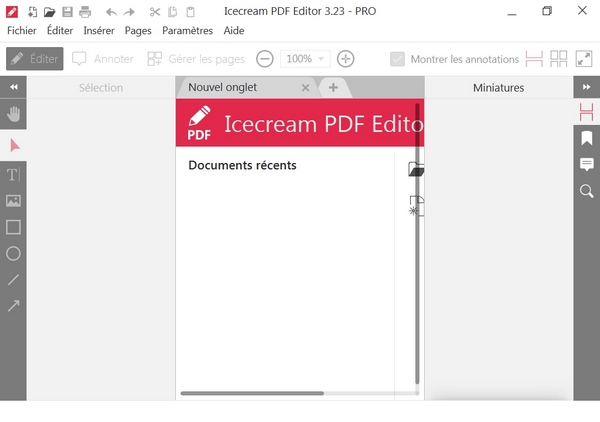Open a file with the folder icon
Screen dimensions: 600x422
point(49,12)
